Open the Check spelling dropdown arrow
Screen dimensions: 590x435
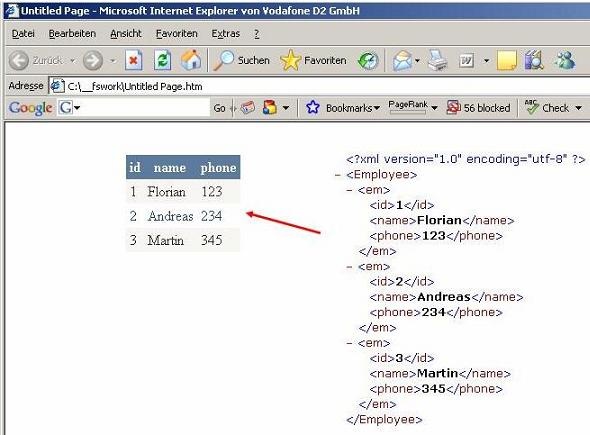[578, 108]
